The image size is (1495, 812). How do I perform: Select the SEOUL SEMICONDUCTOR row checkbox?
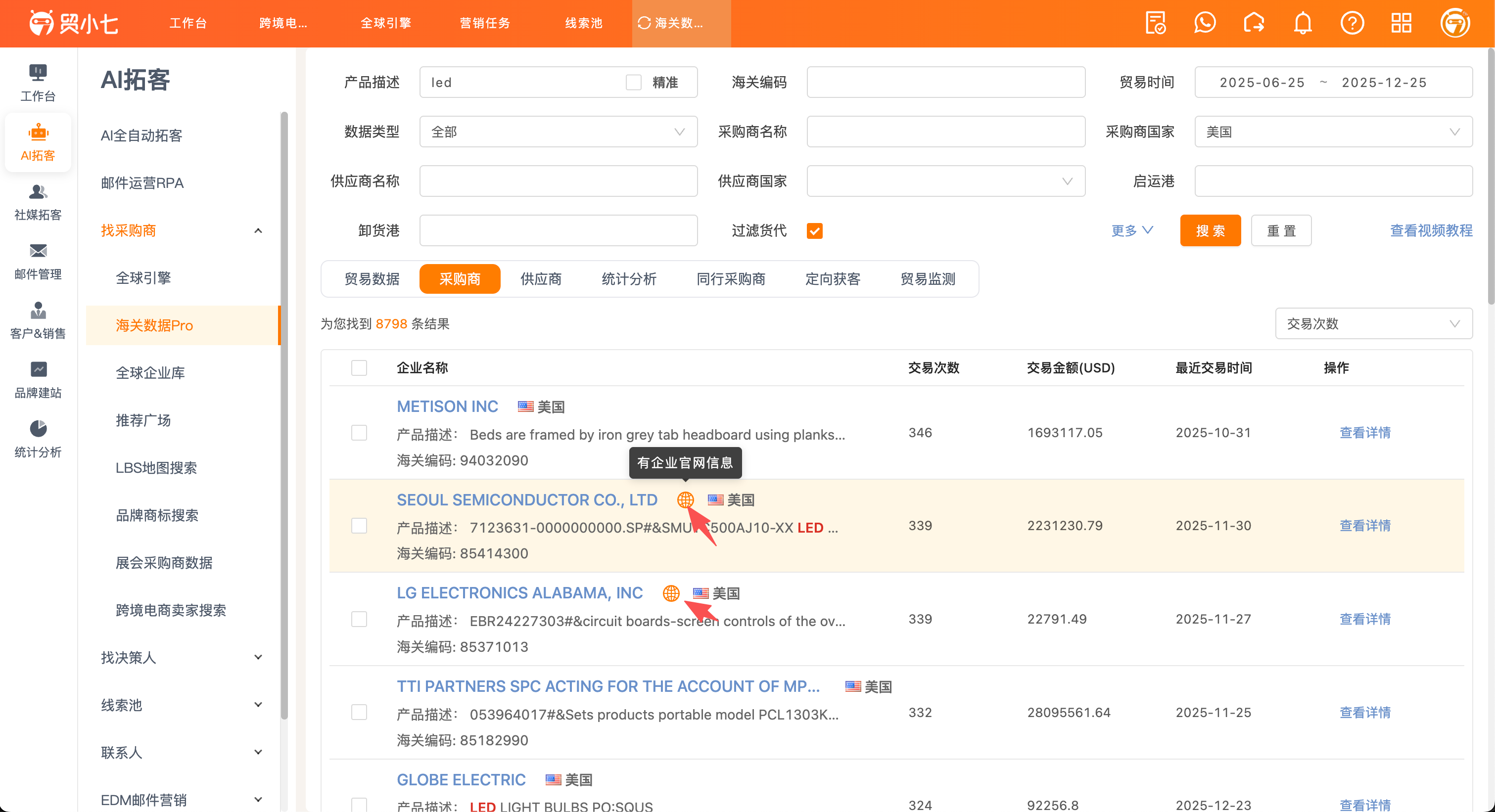point(359,526)
